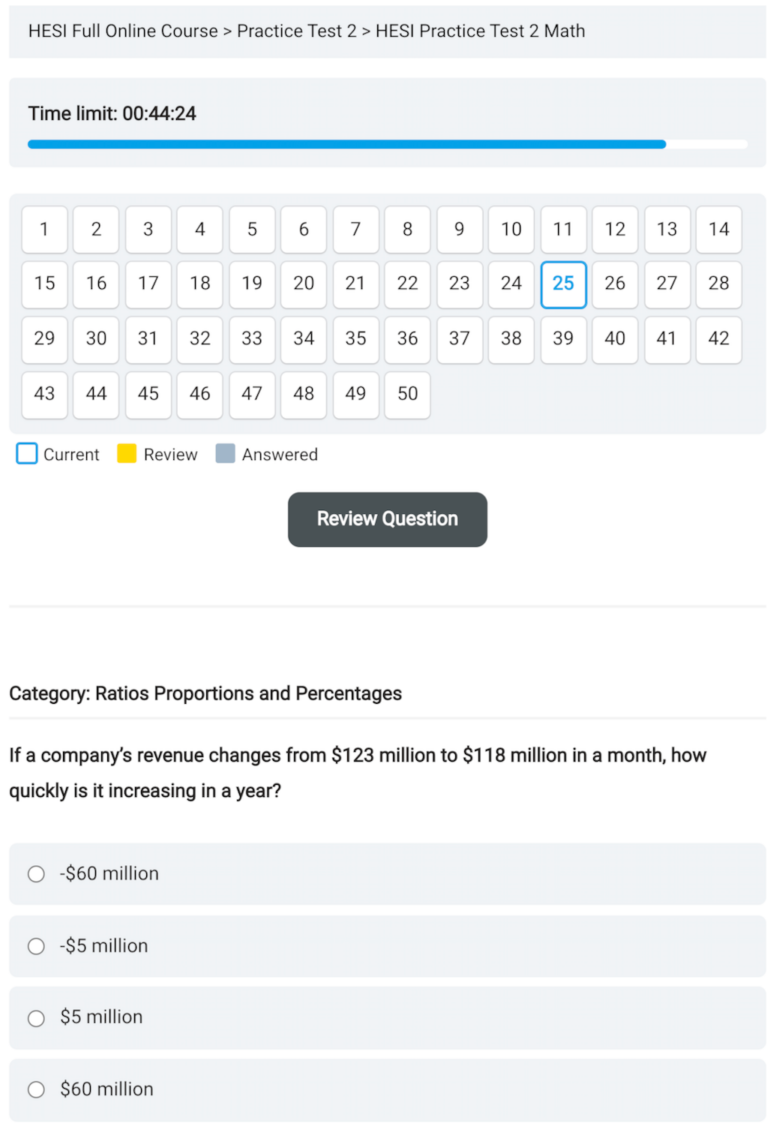768x1139 pixels.
Task: Go to Practice Test 2 via breadcrumb
Action: tap(296, 31)
